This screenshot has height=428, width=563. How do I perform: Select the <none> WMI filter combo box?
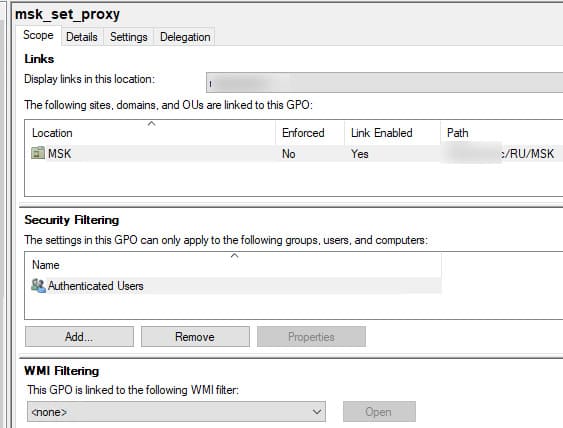[176, 411]
